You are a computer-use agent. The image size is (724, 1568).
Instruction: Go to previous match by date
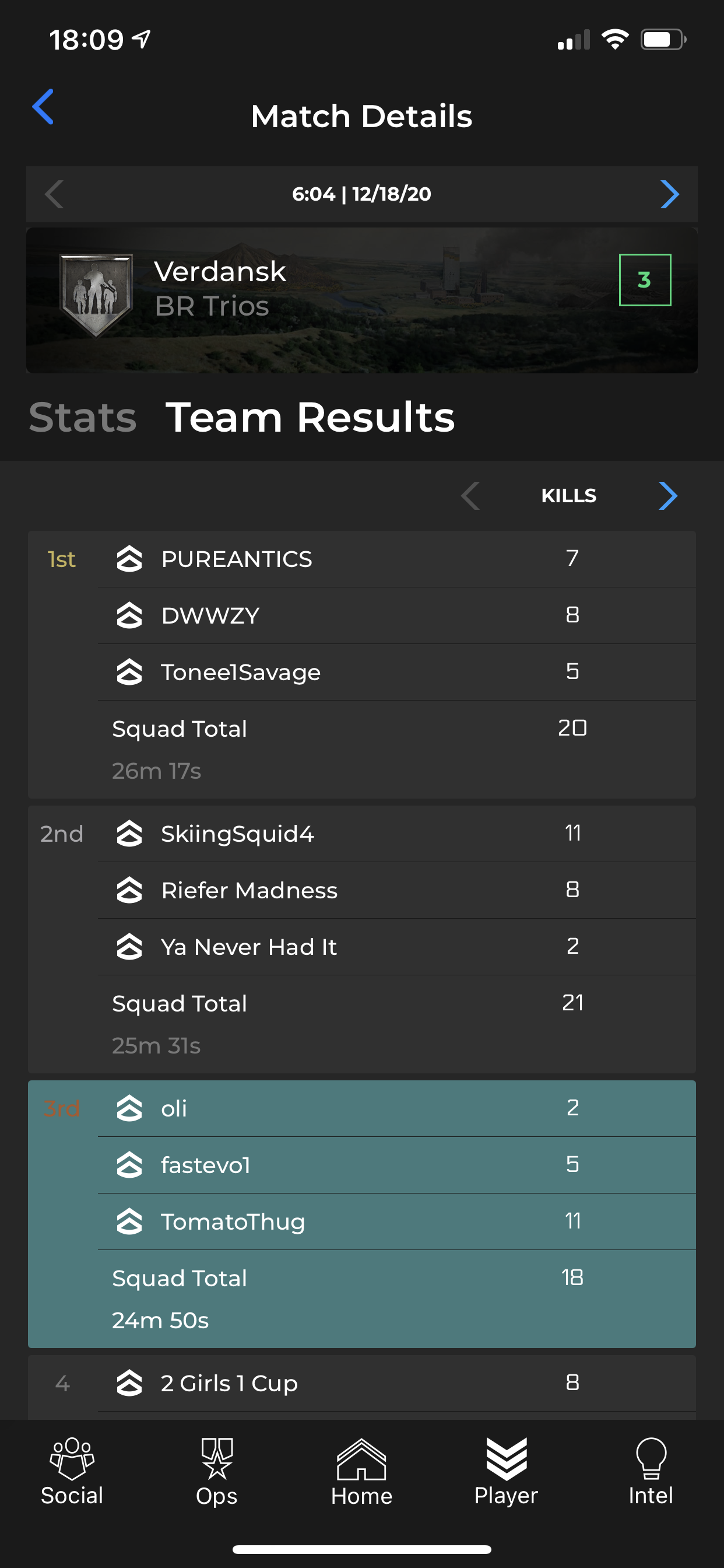(x=54, y=194)
